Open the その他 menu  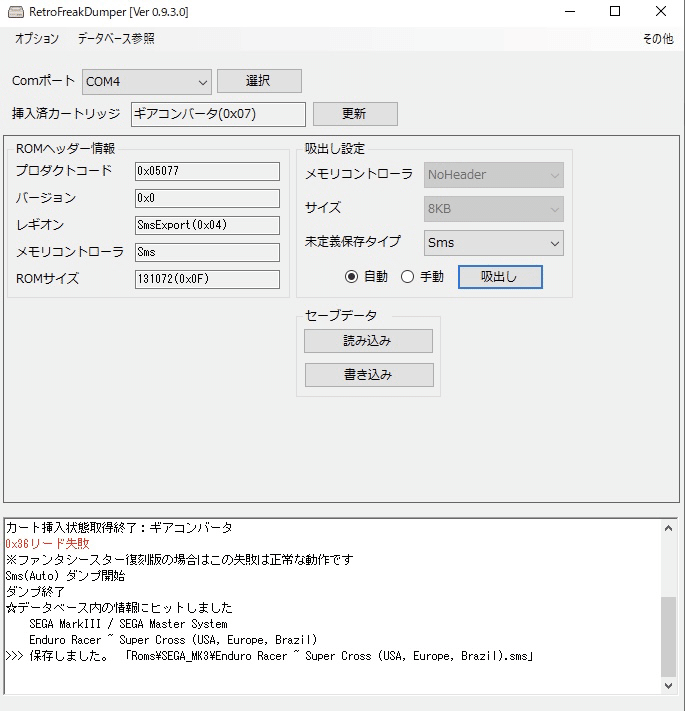point(658,39)
